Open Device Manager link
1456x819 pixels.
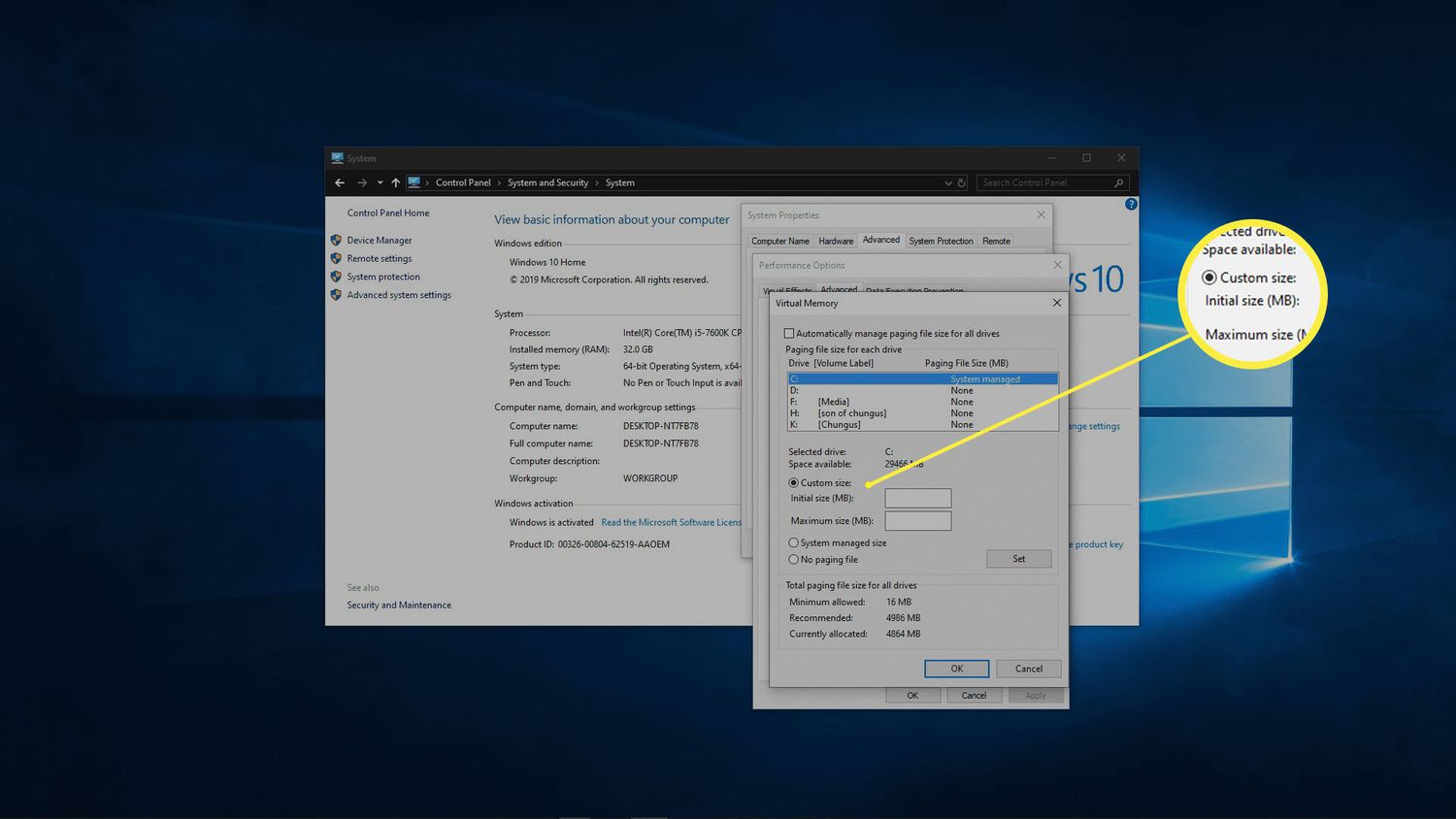(380, 240)
